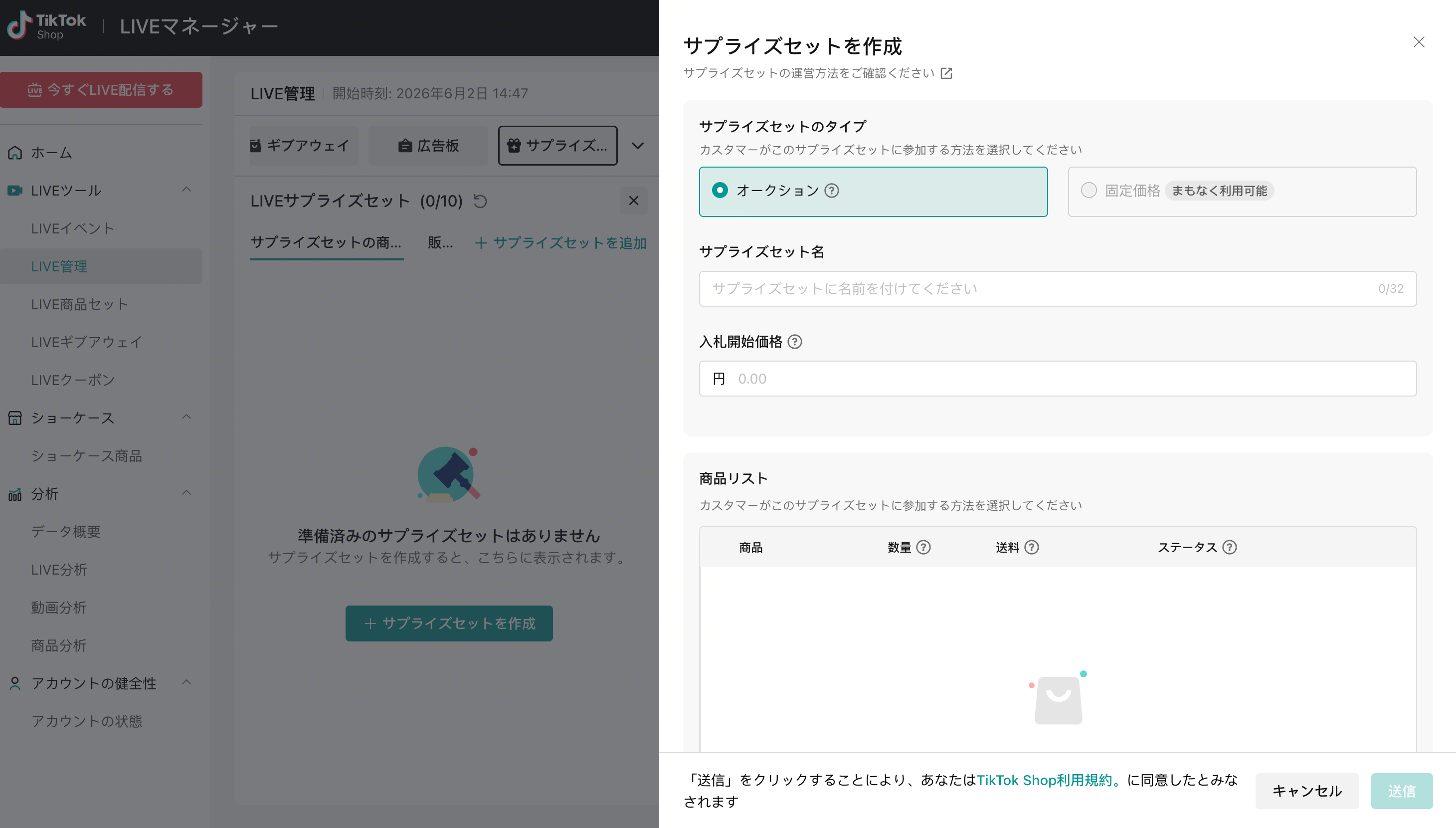Image resolution: width=1456 pixels, height=828 pixels.
Task: Click the help icon beside 入札開始価格
Action: 795,342
